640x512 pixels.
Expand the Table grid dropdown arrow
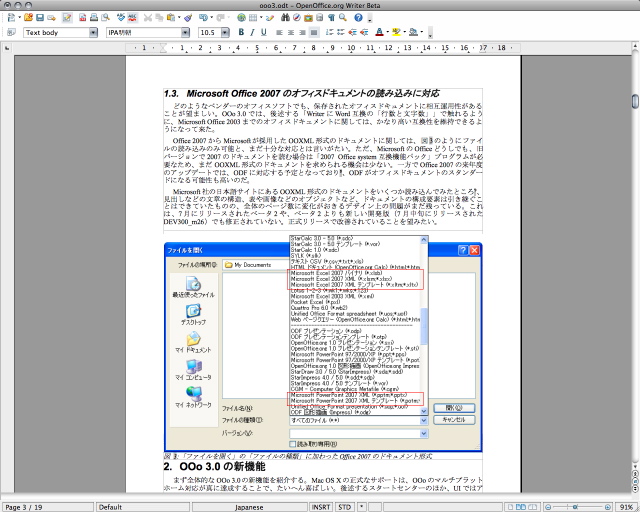(x=261, y=18)
